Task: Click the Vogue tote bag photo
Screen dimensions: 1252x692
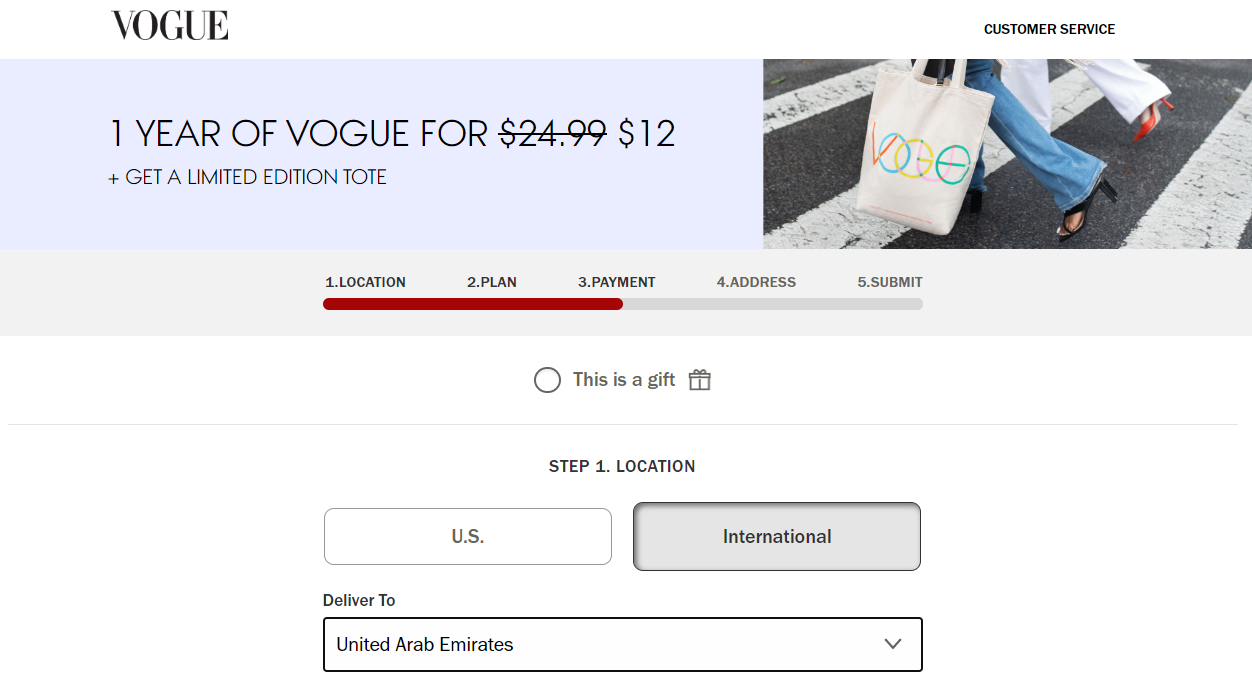Action: (x=1007, y=154)
